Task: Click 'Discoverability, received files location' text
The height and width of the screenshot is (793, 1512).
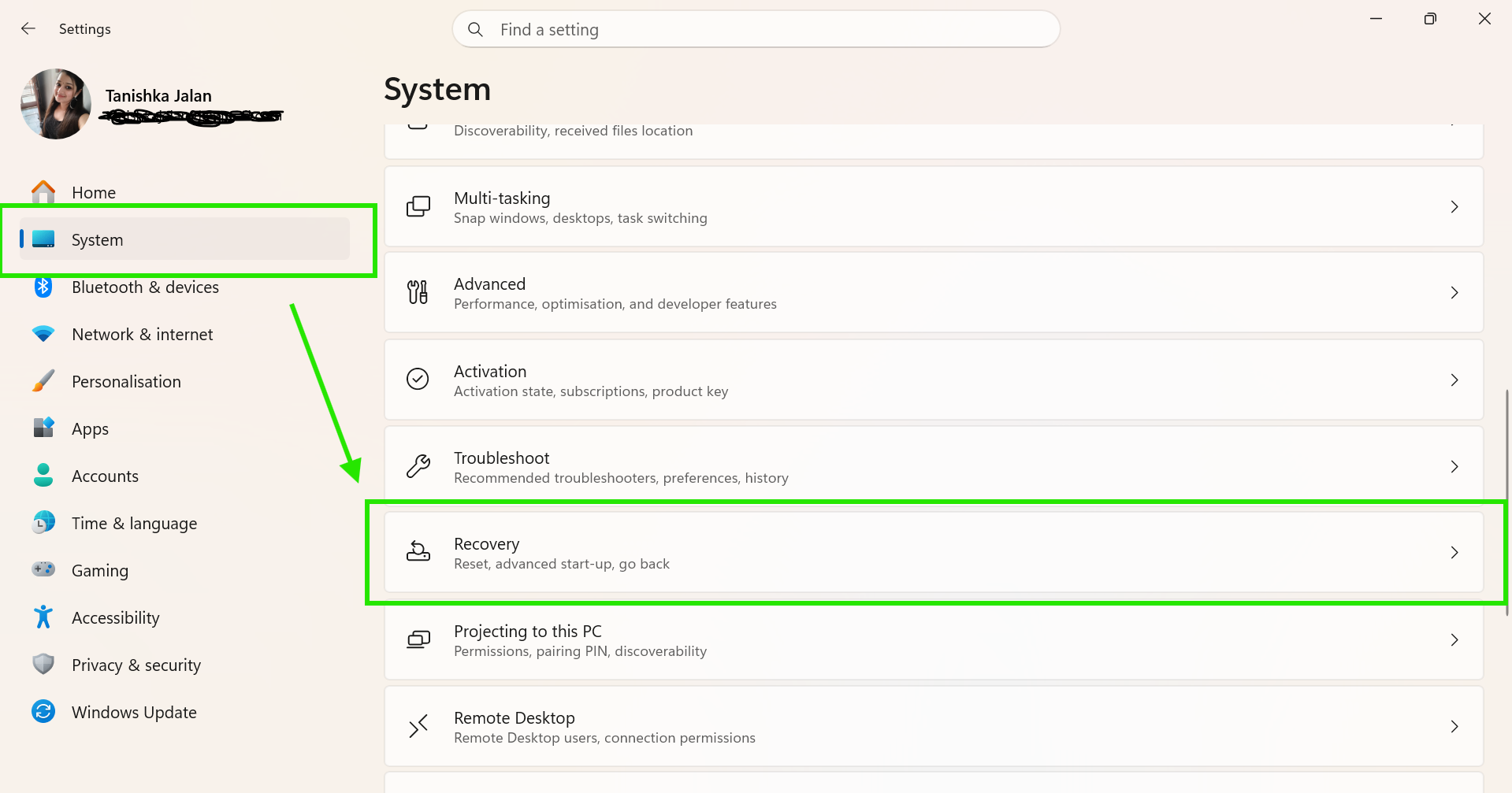Action: tap(573, 131)
